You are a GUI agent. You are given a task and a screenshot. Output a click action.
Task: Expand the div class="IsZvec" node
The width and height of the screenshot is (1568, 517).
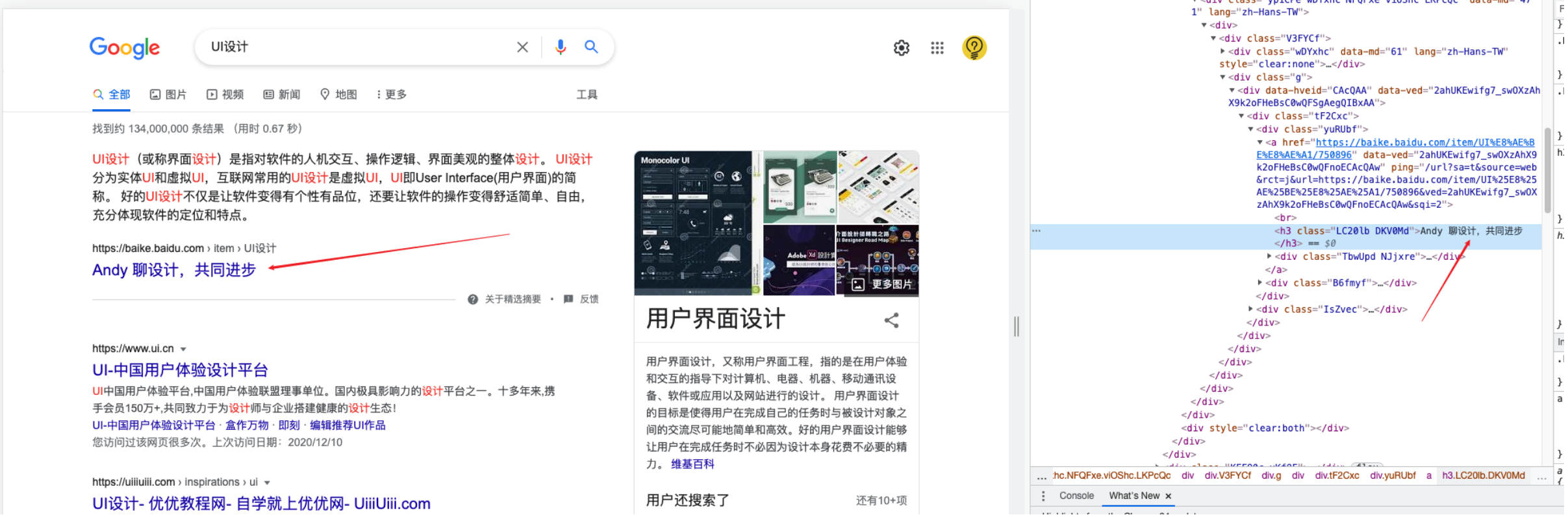pyautogui.click(x=1250, y=309)
